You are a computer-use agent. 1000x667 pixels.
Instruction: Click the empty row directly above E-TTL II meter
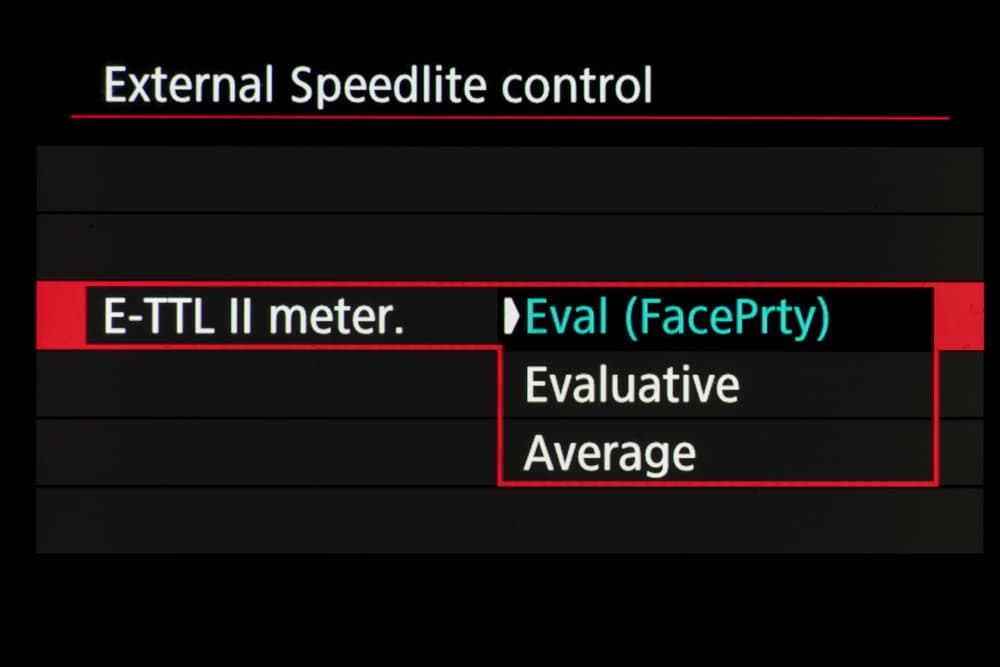click(x=510, y=247)
